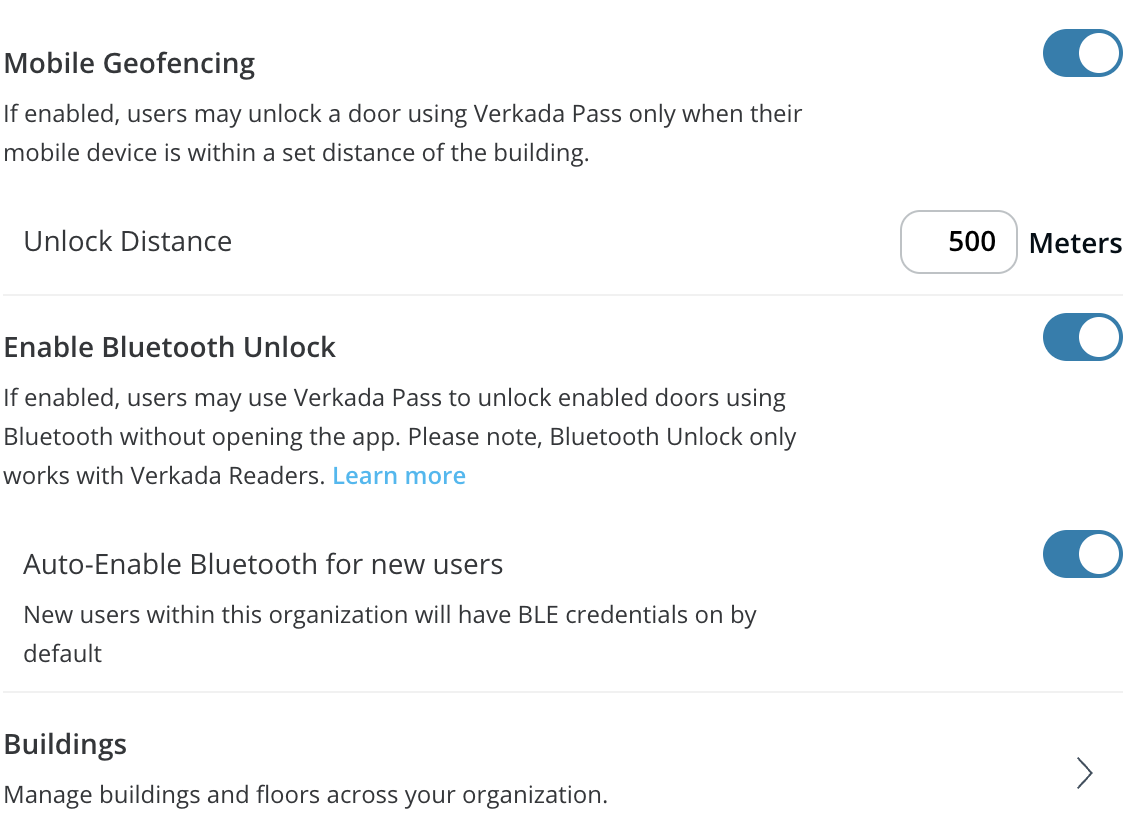Image resolution: width=1148 pixels, height=830 pixels.
Task: Click "New users within this organization" description
Action: pyautogui.click(x=390, y=614)
